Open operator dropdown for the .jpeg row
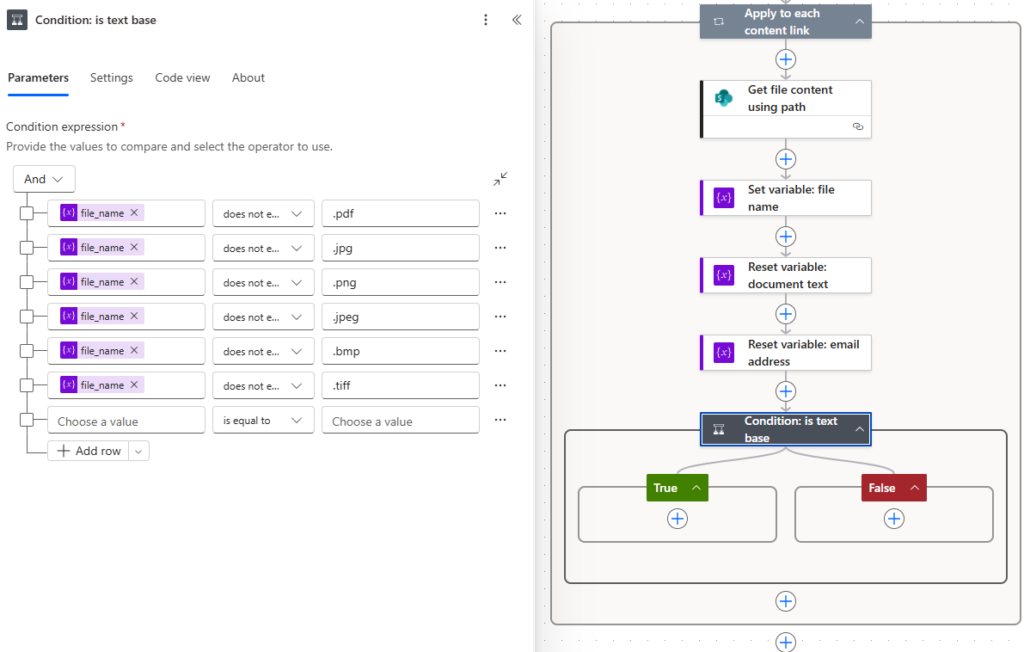1024x652 pixels. point(263,316)
